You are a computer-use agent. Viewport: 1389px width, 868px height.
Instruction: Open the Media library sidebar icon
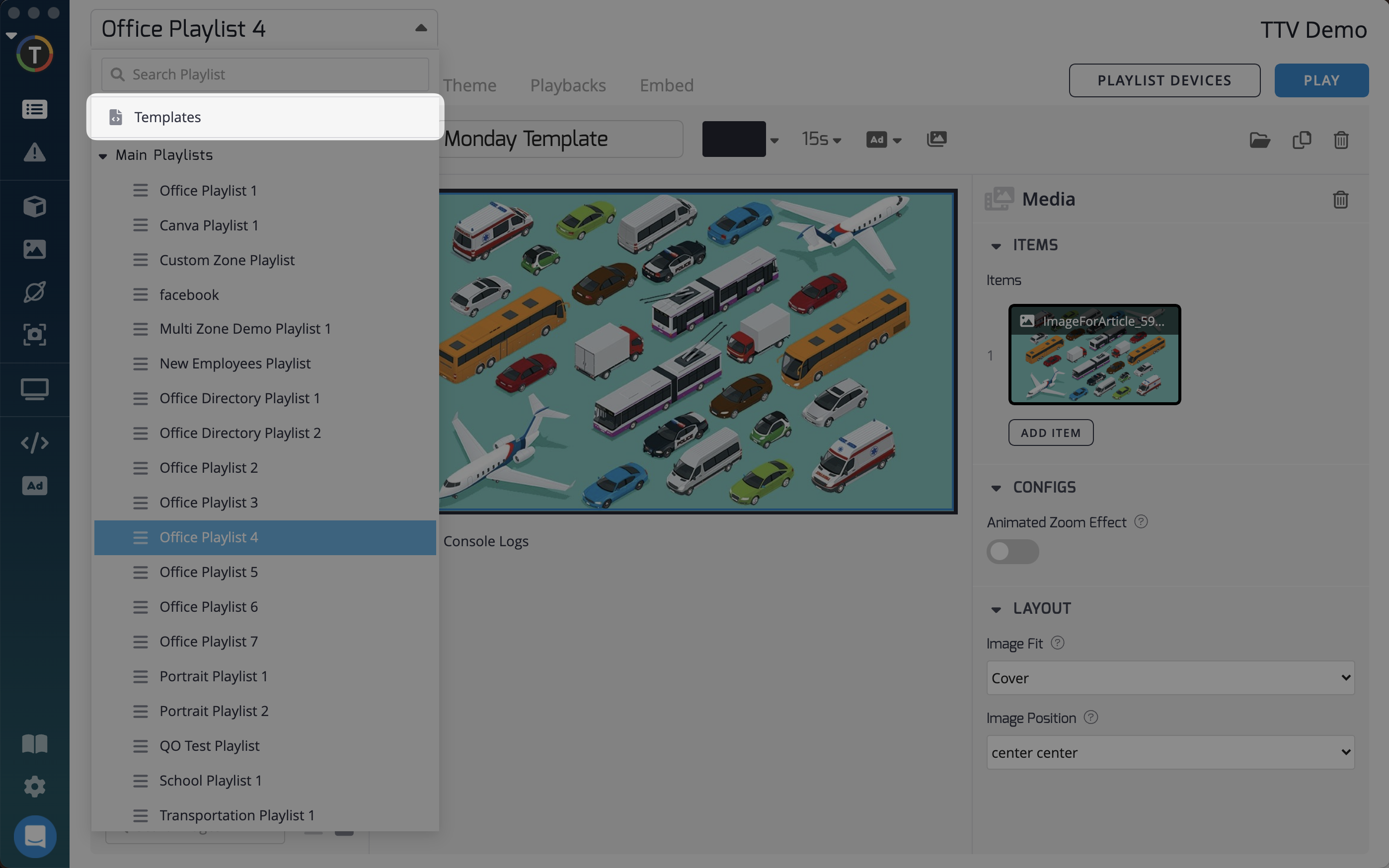34,249
